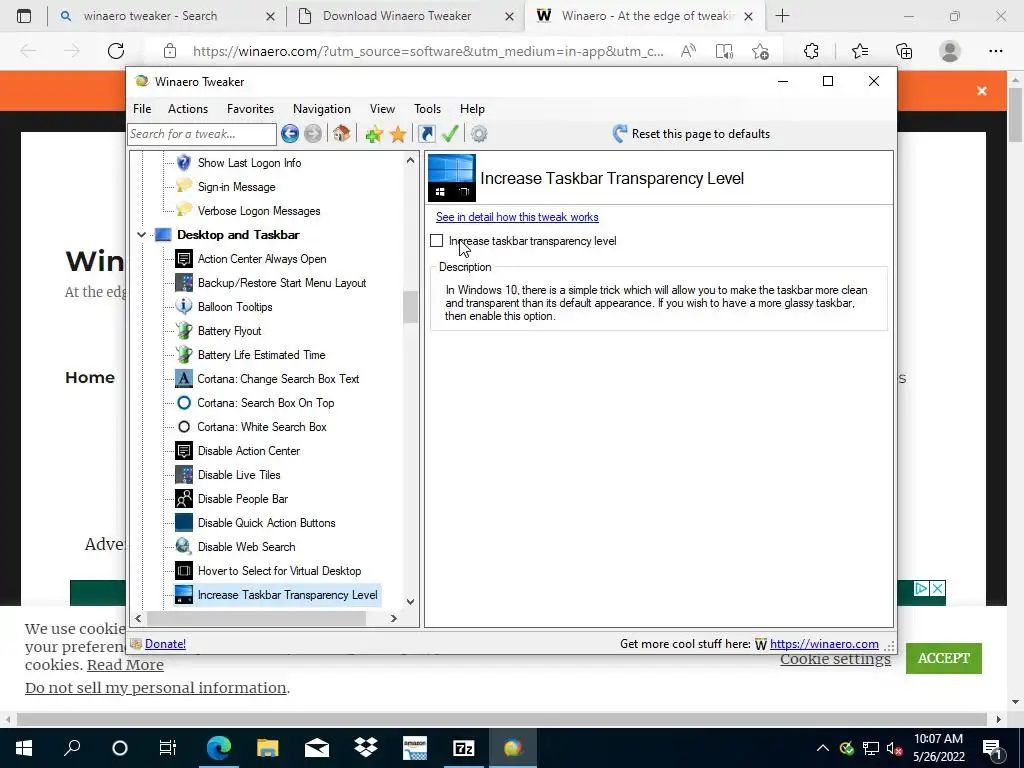This screenshot has width=1024, height=768.
Task: Click ACCEPT cookies button on webpage
Action: coord(944,658)
